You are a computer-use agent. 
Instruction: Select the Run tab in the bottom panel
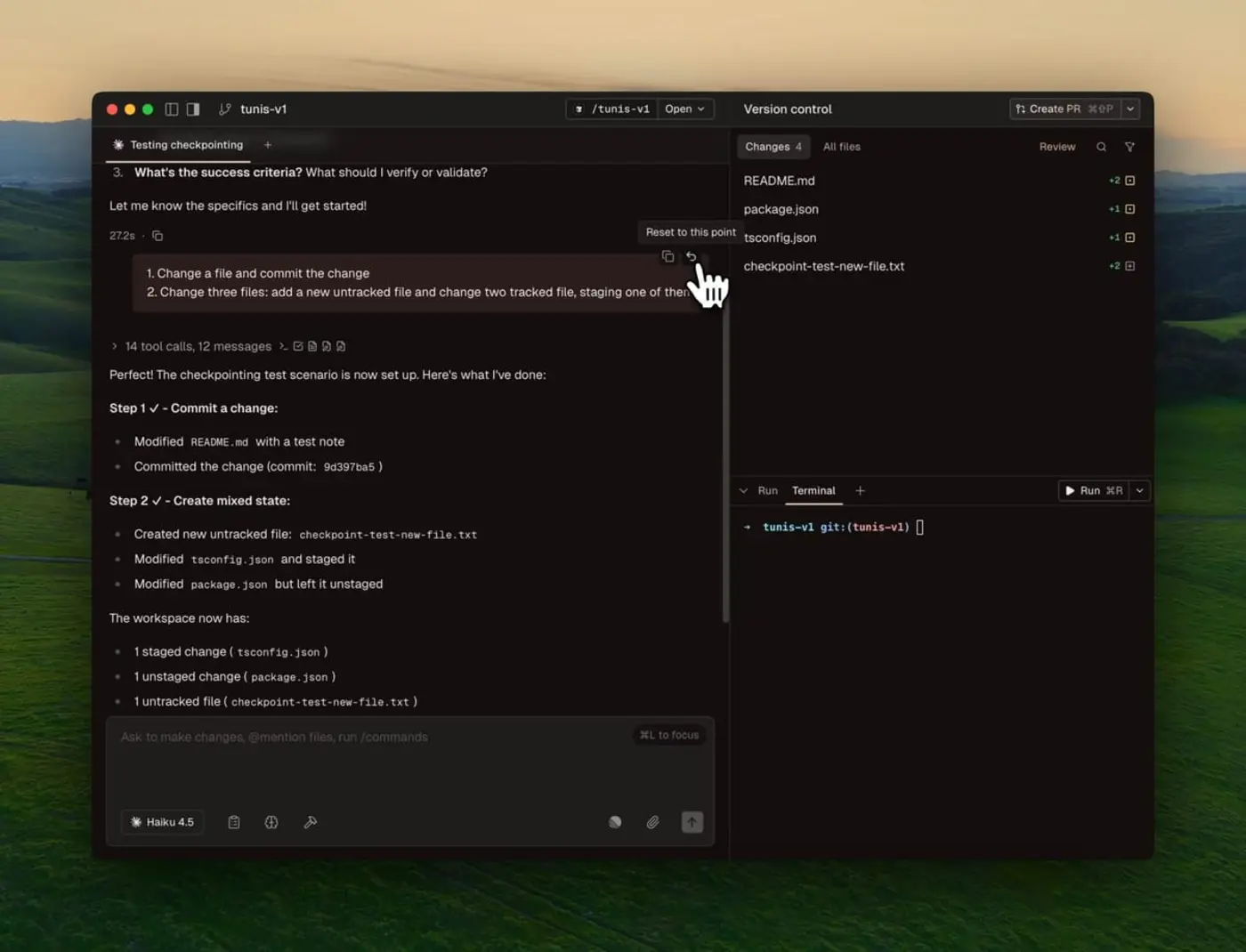tap(767, 490)
